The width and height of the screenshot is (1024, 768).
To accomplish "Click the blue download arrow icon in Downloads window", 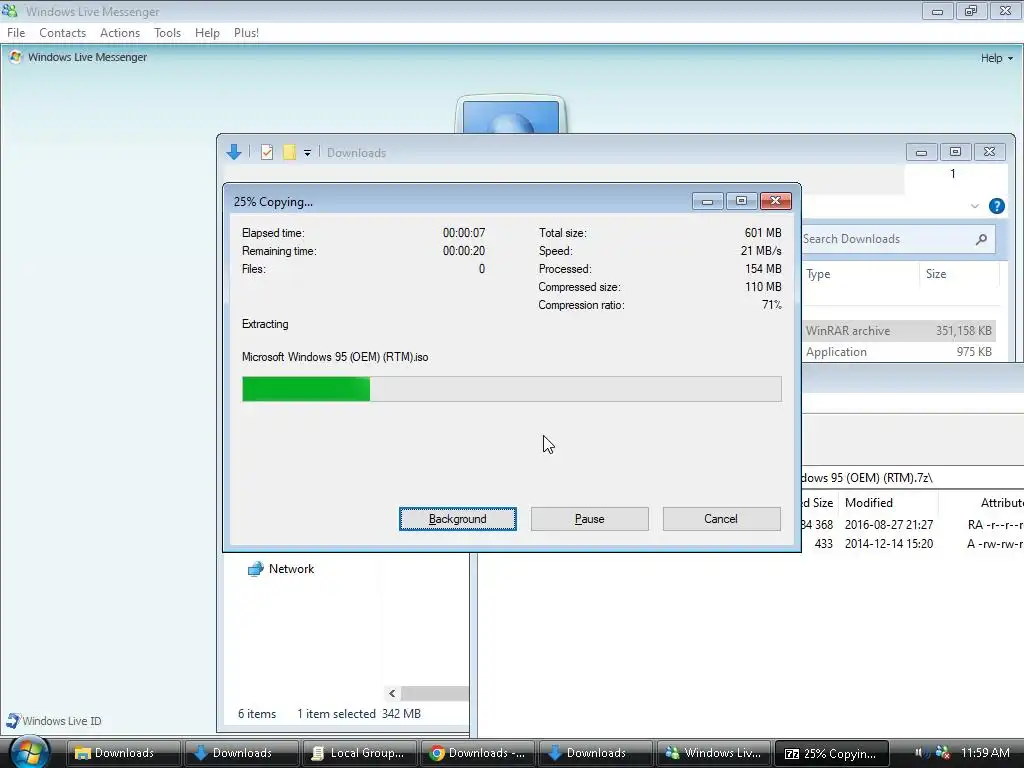I will pos(234,152).
